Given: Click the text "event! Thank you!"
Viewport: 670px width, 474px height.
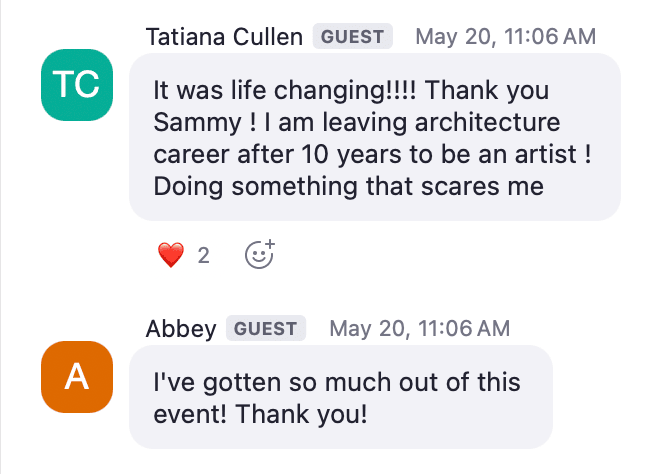Looking at the screenshot, I should coord(260,414).
